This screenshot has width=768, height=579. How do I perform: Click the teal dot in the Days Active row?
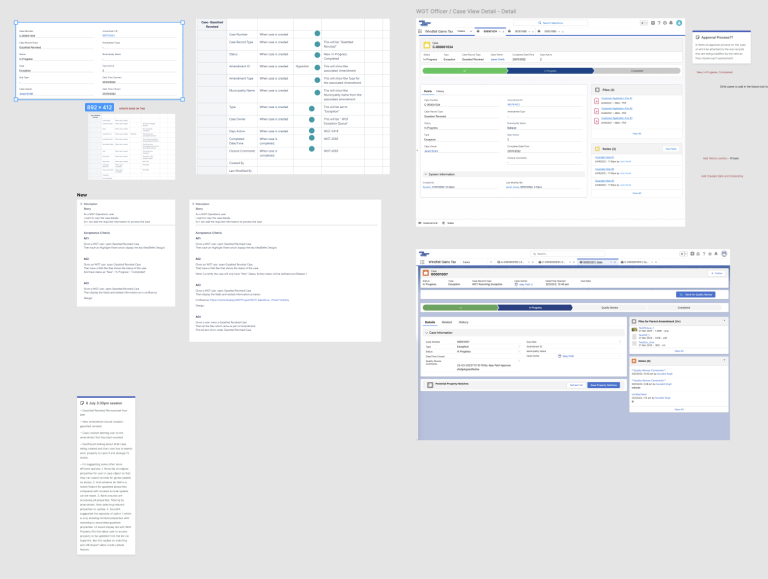coord(312,131)
